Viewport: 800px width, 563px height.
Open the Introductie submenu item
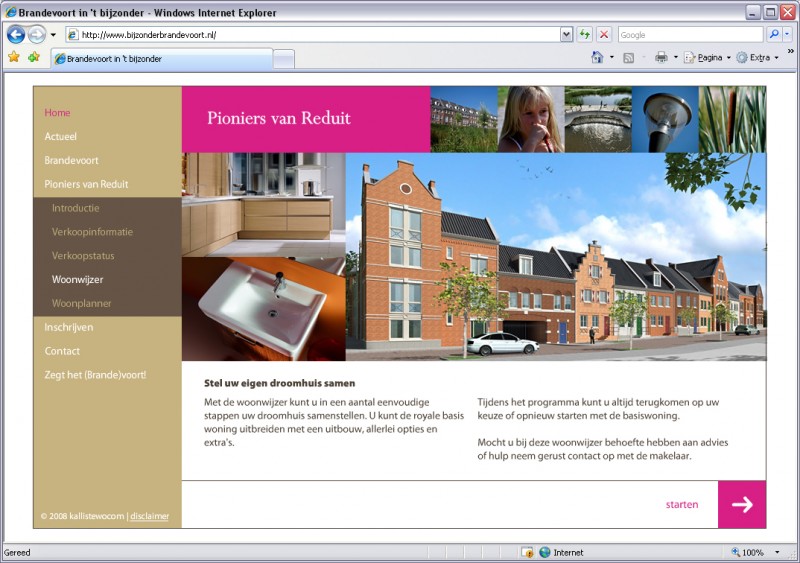(76, 208)
